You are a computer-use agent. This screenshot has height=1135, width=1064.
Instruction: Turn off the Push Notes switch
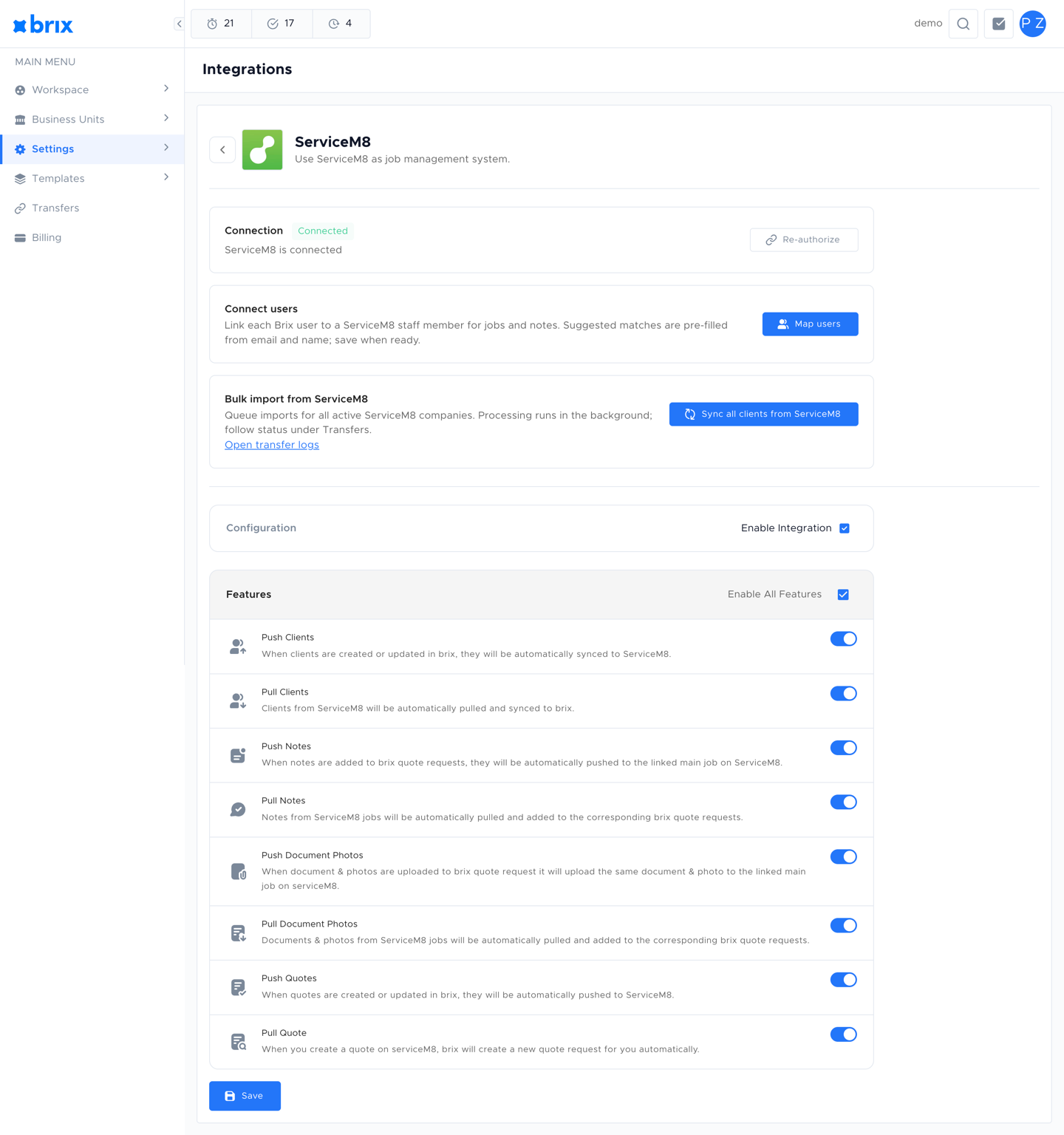pos(843,748)
